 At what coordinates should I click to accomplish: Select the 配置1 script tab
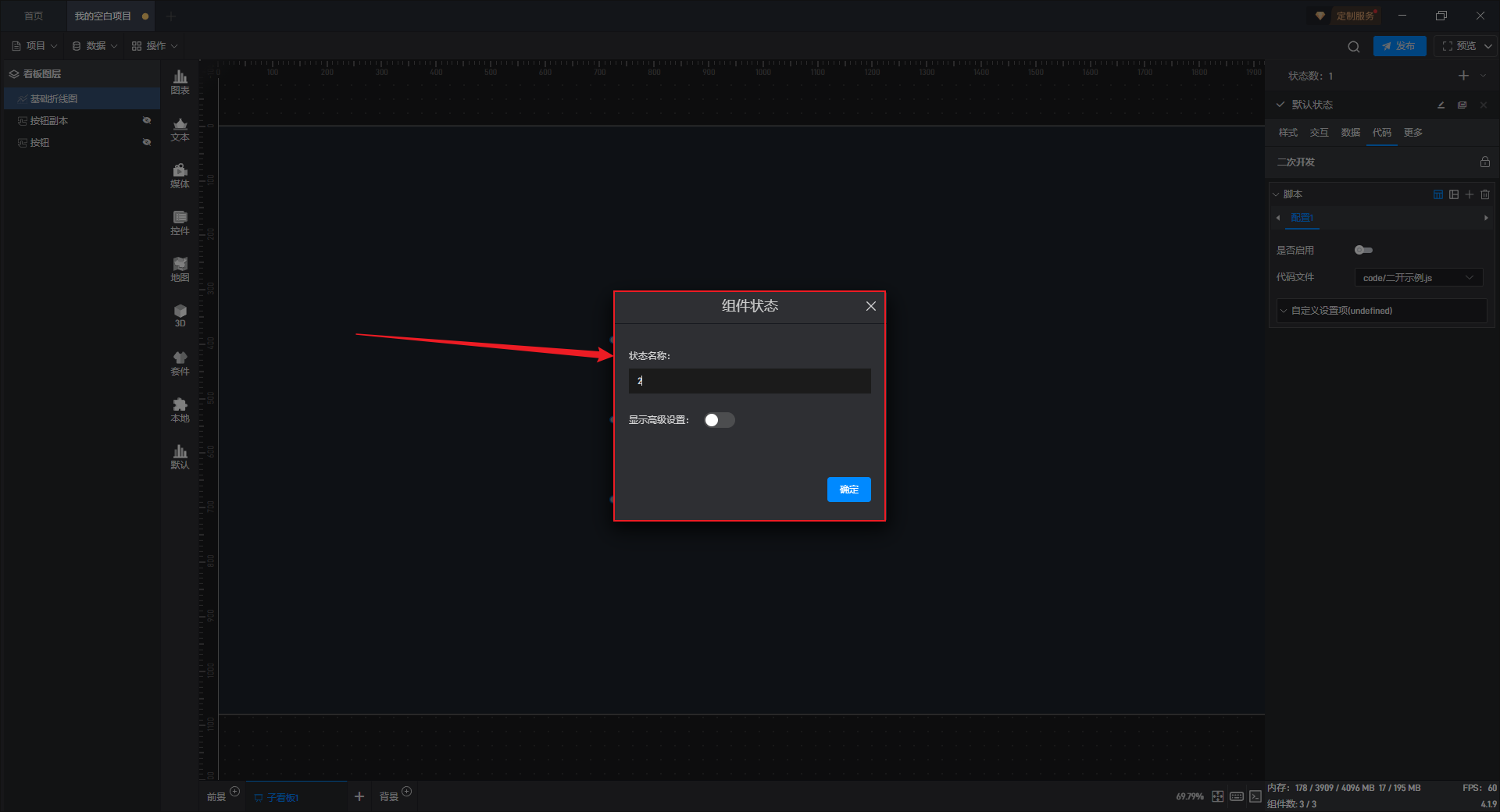pyautogui.click(x=1302, y=218)
